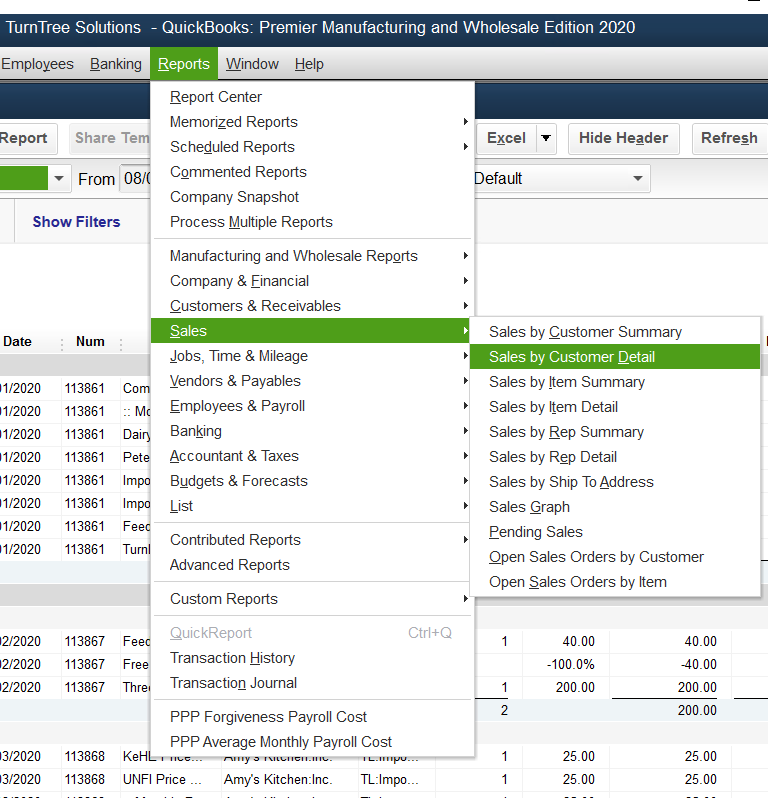The image size is (768, 798).
Task: Click the Hide Header button
Action: 623,138
